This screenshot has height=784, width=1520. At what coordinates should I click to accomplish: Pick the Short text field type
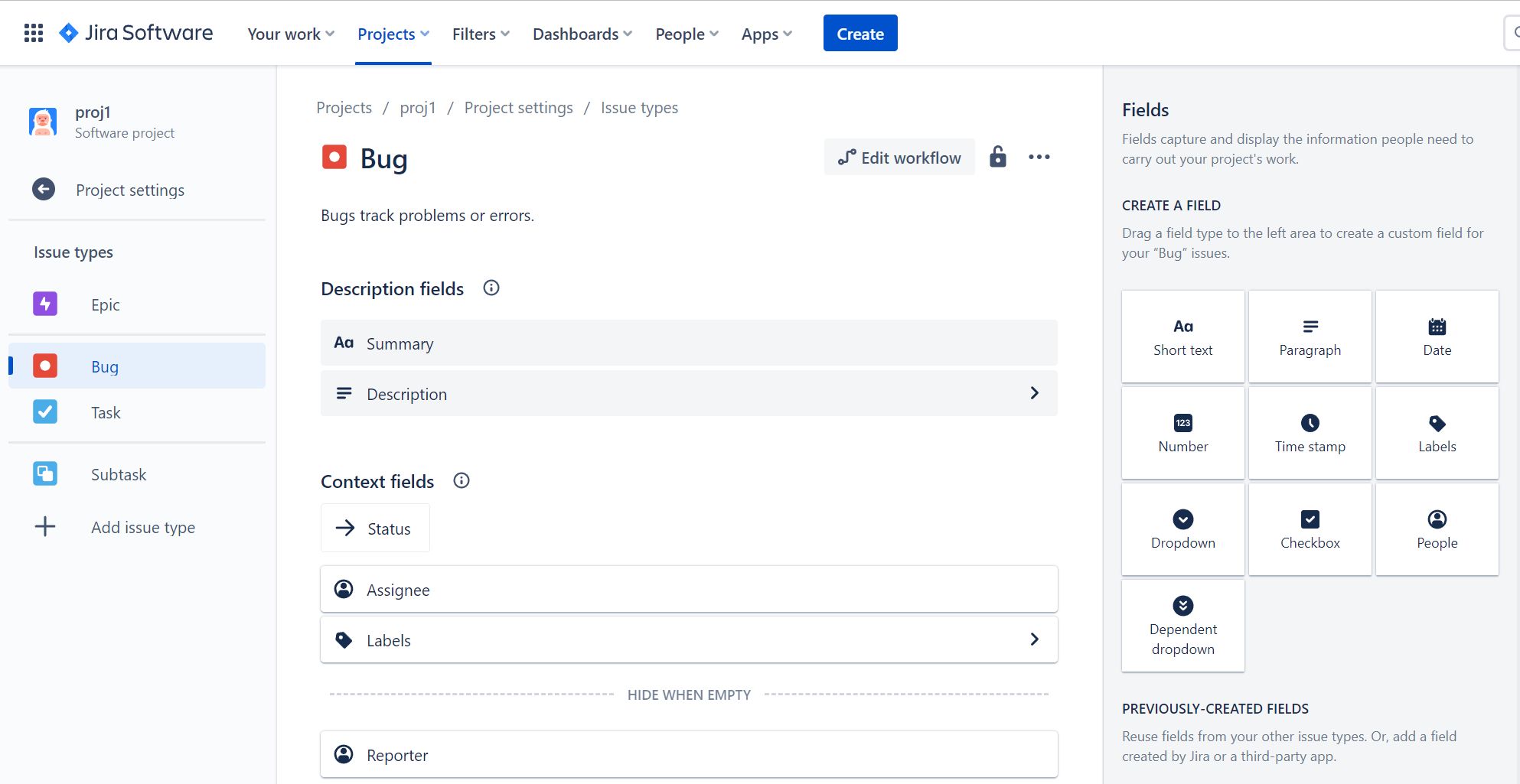1183,337
